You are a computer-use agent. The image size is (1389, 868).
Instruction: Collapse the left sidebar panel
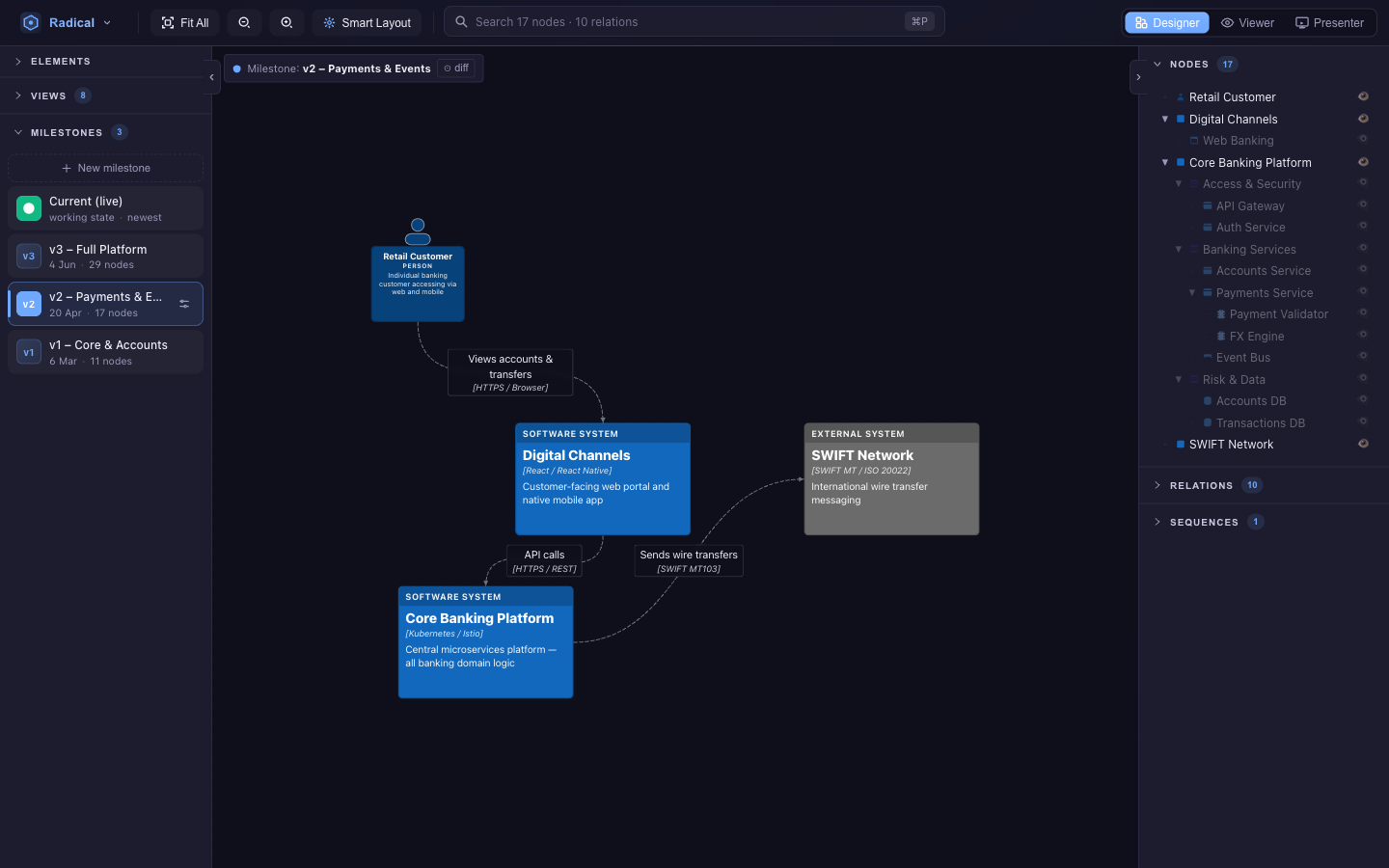pyautogui.click(x=211, y=77)
